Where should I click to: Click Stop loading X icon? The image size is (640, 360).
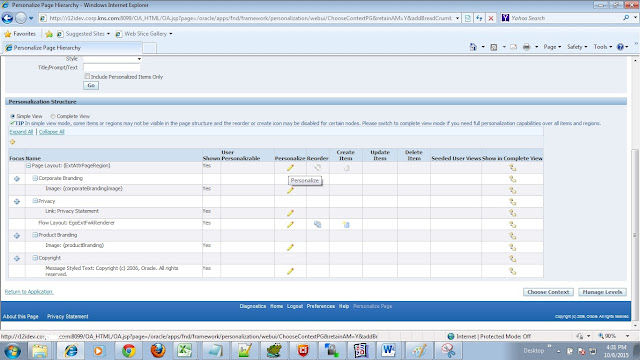pyautogui.click(x=491, y=18)
